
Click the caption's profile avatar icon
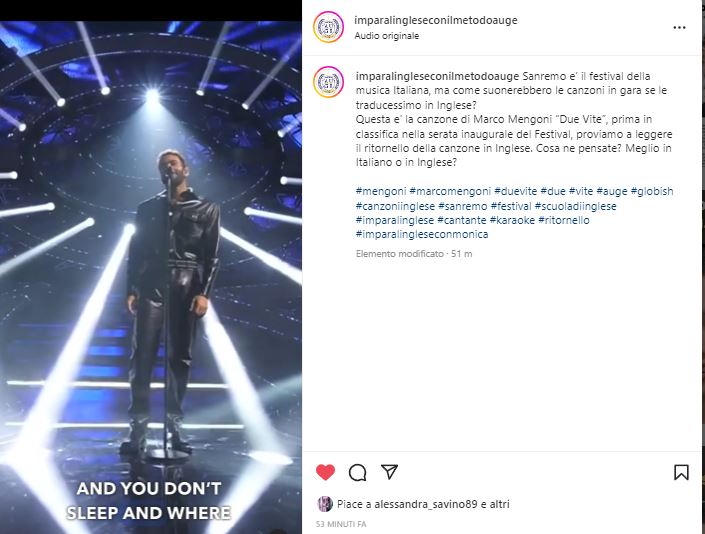[329, 82]
